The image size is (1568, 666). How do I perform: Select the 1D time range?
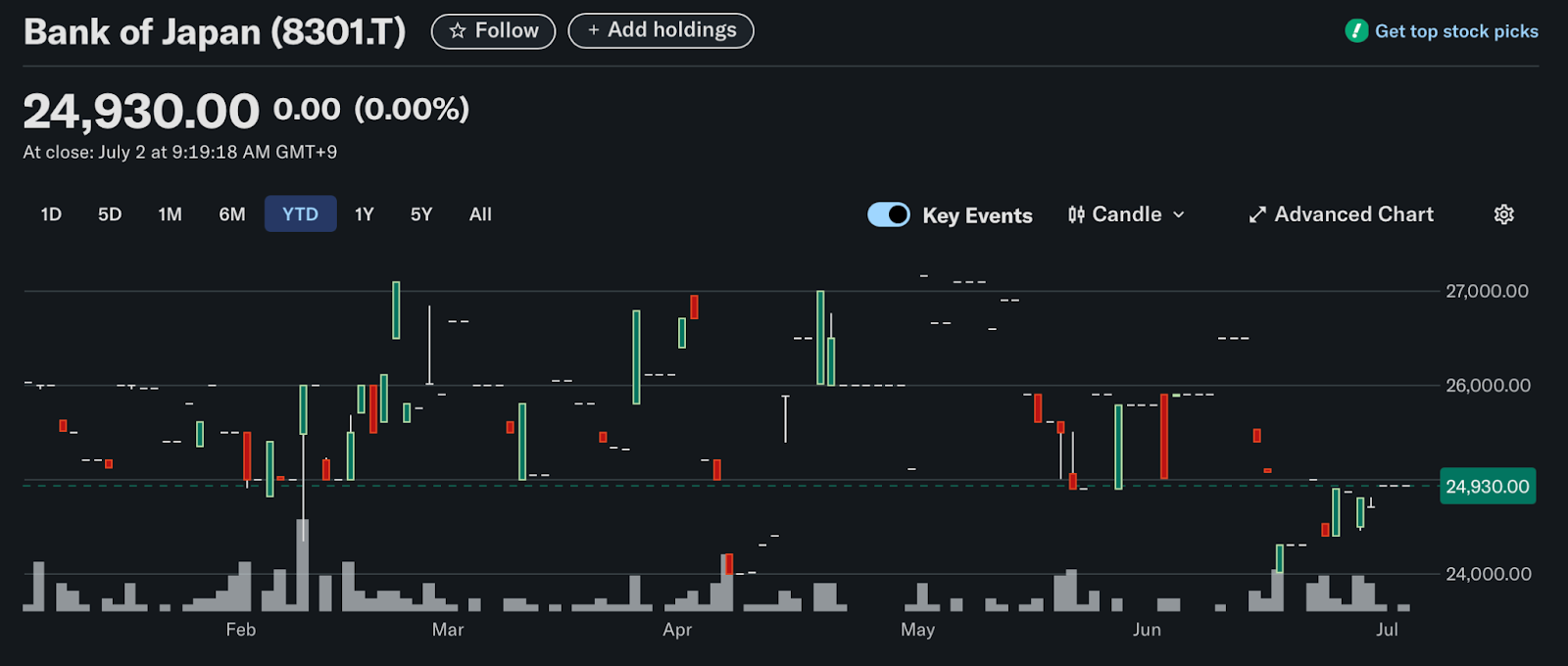pos(51,214)
